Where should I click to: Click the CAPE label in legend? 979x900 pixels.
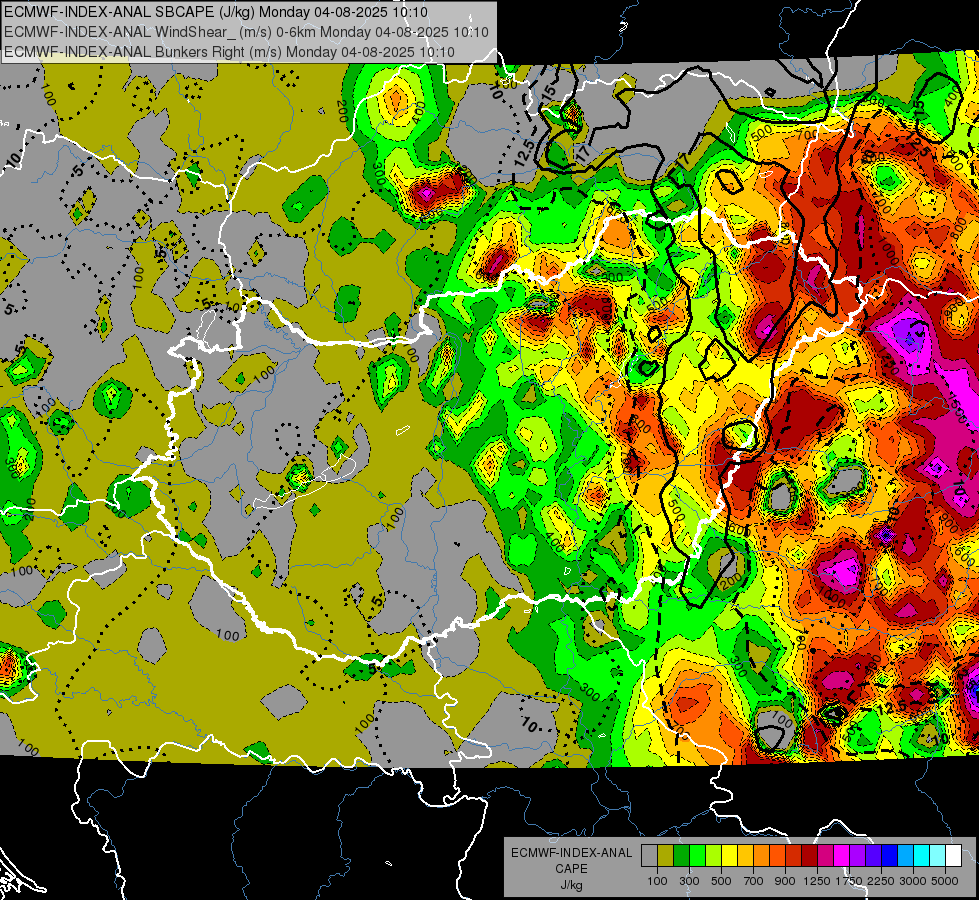pyautogui.click(x=571, y=869)
